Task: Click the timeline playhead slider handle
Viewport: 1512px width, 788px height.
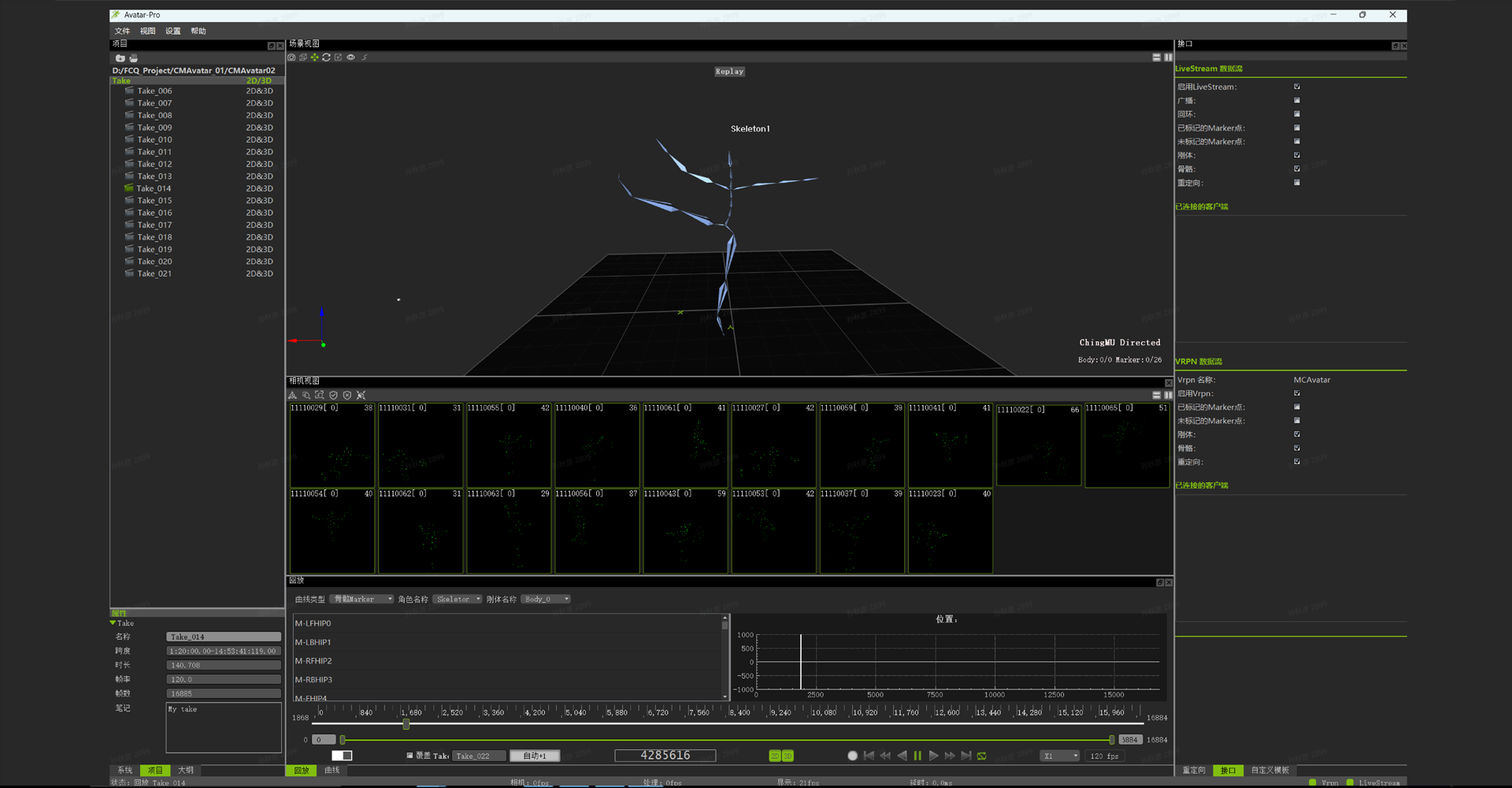Action: (406, 723)
